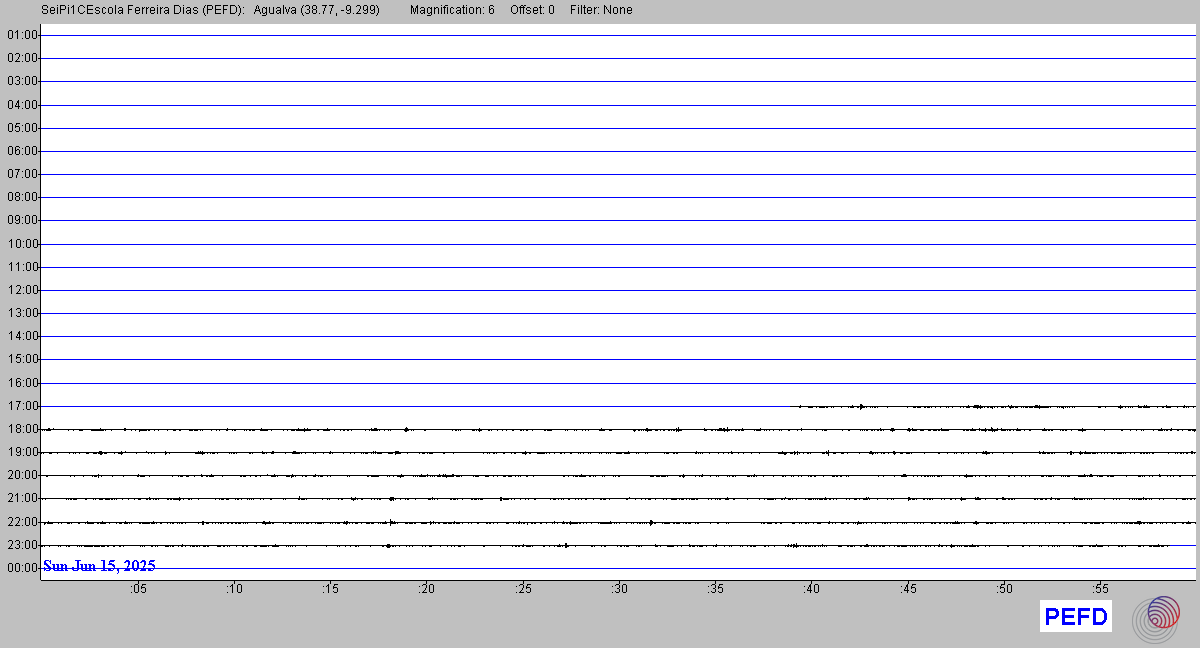Click the 10:00 hour label
This screenshot has height=648, width=1200.
click(x=22, y=244)
